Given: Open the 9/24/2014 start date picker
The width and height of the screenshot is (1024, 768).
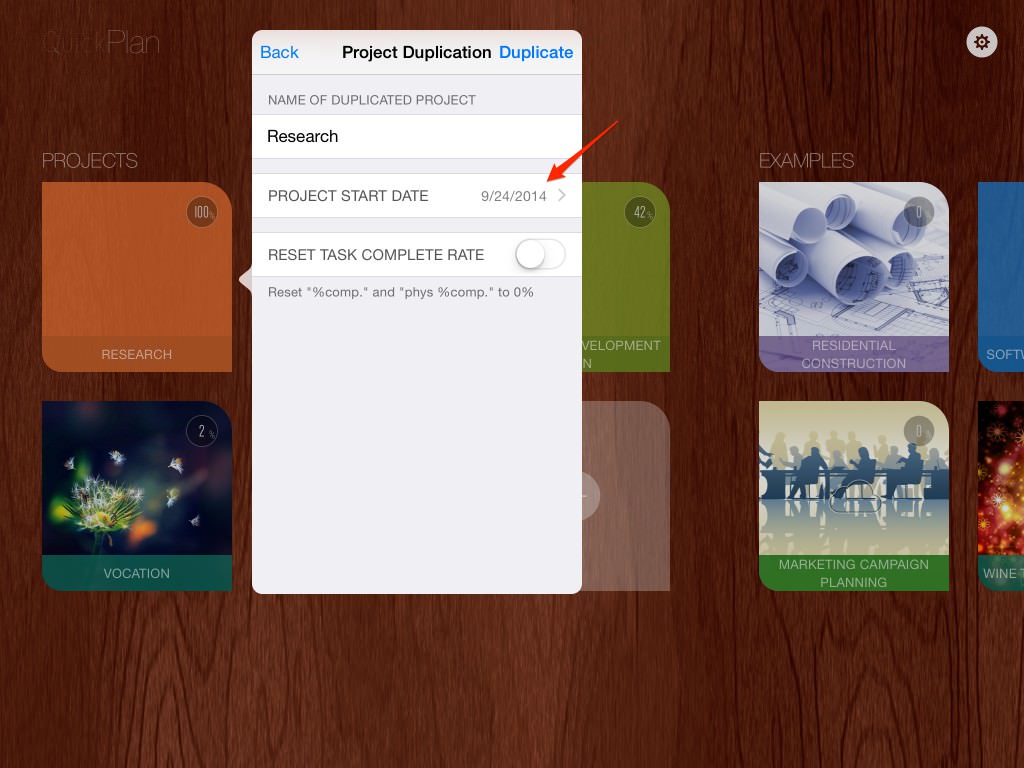Looking at the screenshot, I should [513, 196].
